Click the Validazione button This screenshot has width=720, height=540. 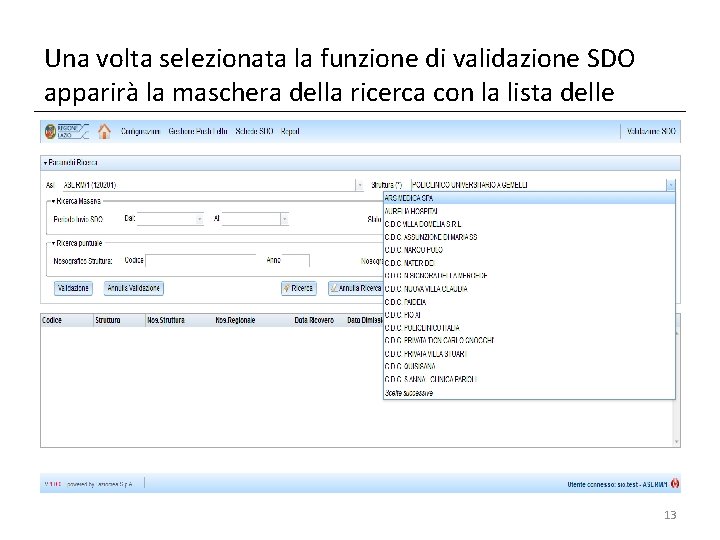pyautogui.click(x=73, y=288)
